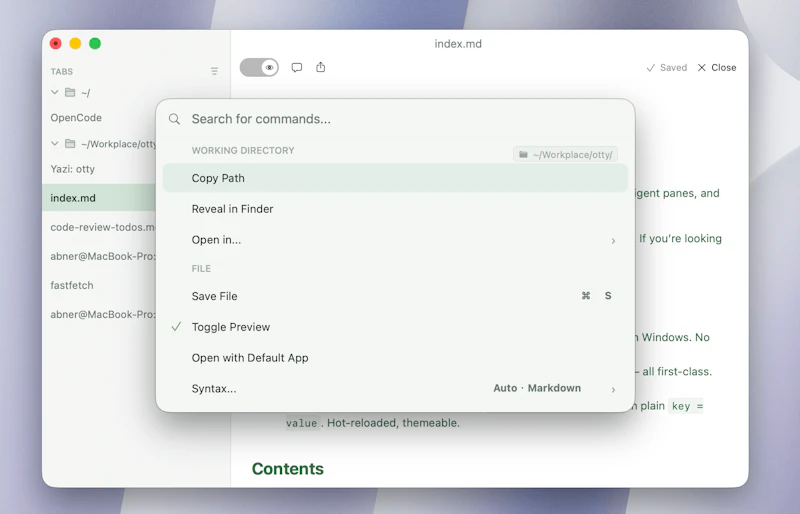Select the Copy Path command
The height and width of the screenshot is (514, 800).
(395, 178)
